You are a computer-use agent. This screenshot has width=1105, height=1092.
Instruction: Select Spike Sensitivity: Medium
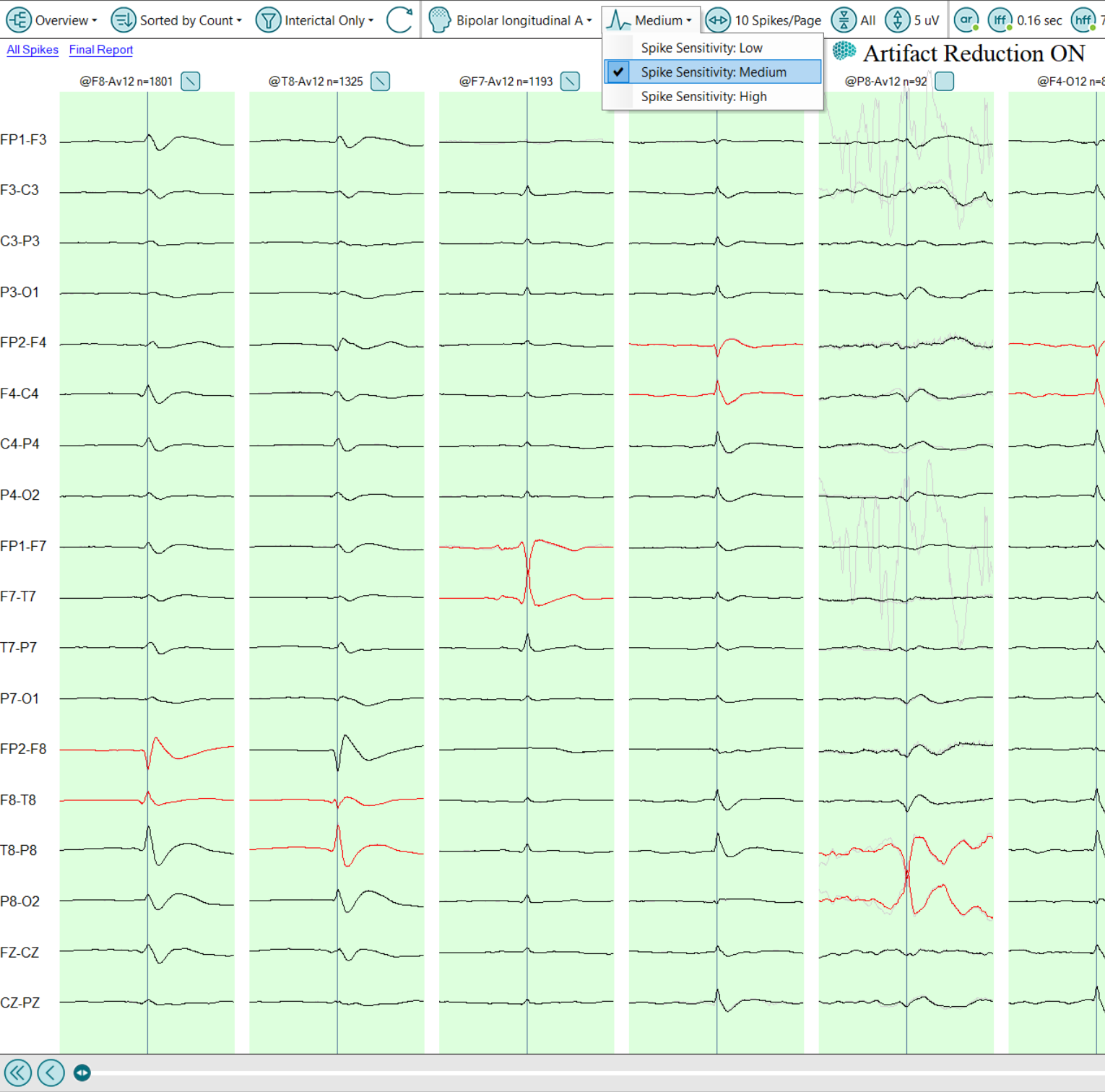[x=713, y=72]
